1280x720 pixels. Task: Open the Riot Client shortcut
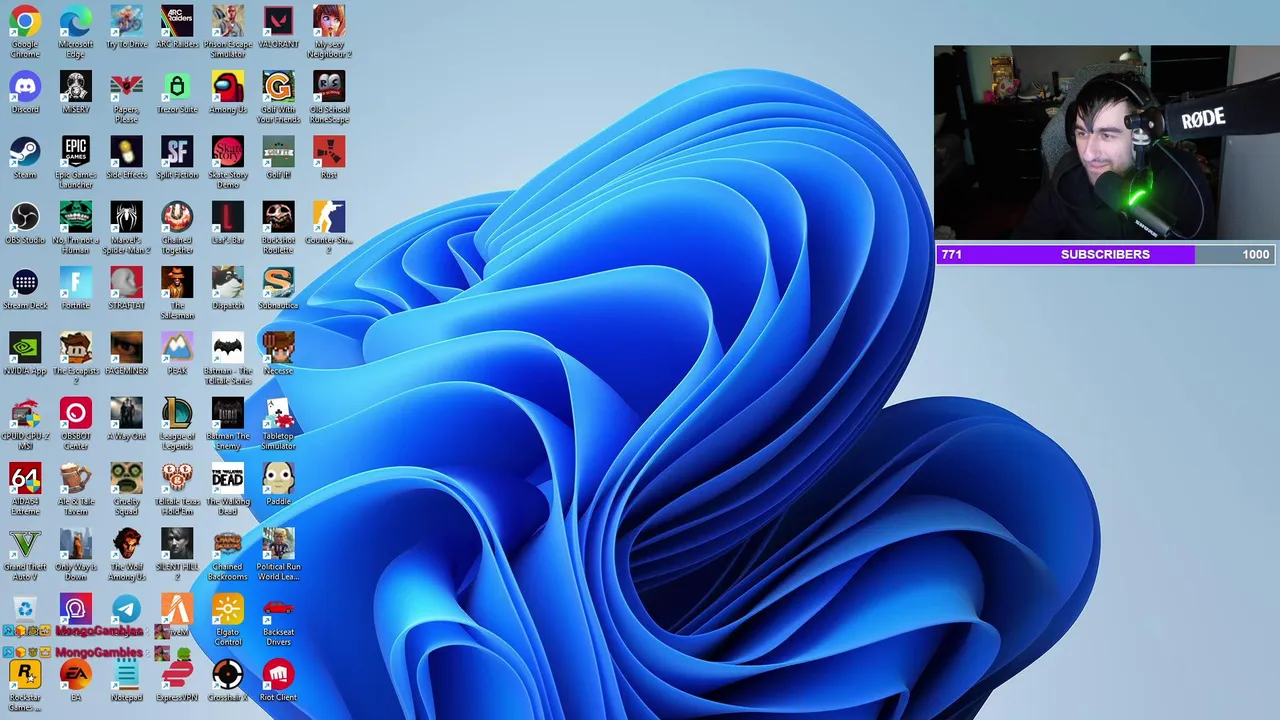click(278, 675)
